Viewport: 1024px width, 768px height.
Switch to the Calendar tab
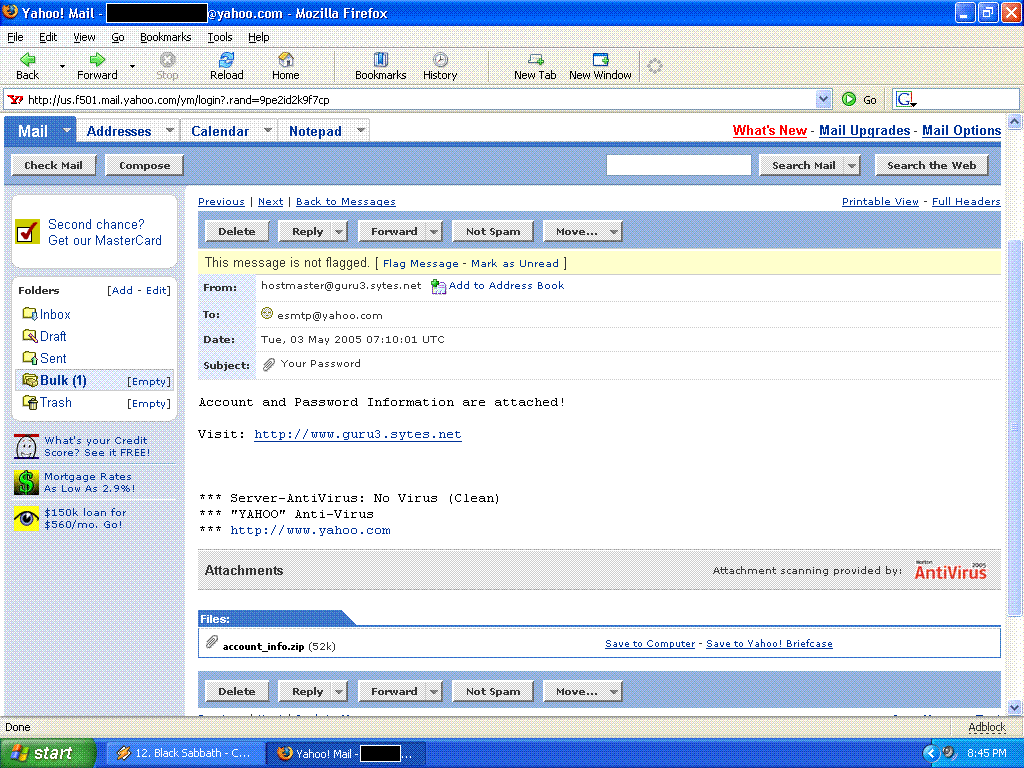click(x=219, y=131)
